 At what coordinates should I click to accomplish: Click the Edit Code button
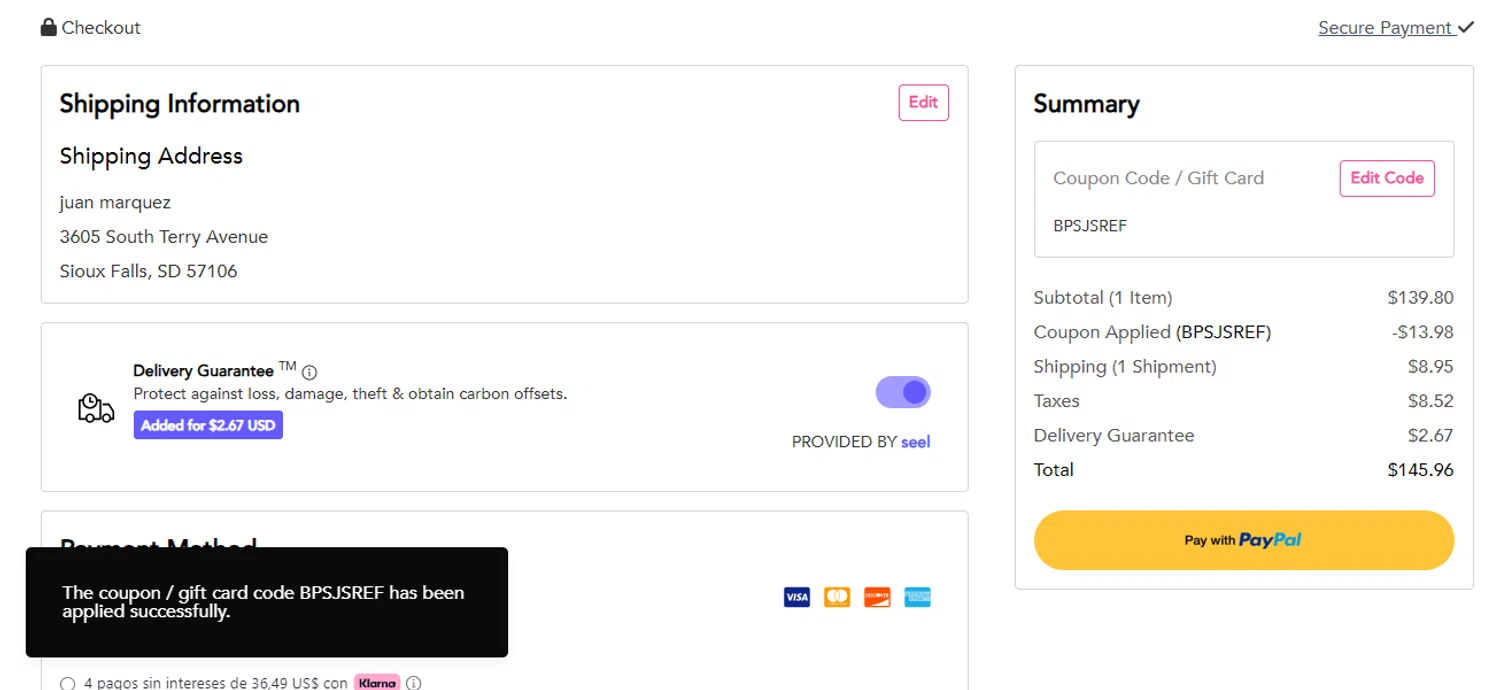pyautogui.click(x=1386, y=178)
